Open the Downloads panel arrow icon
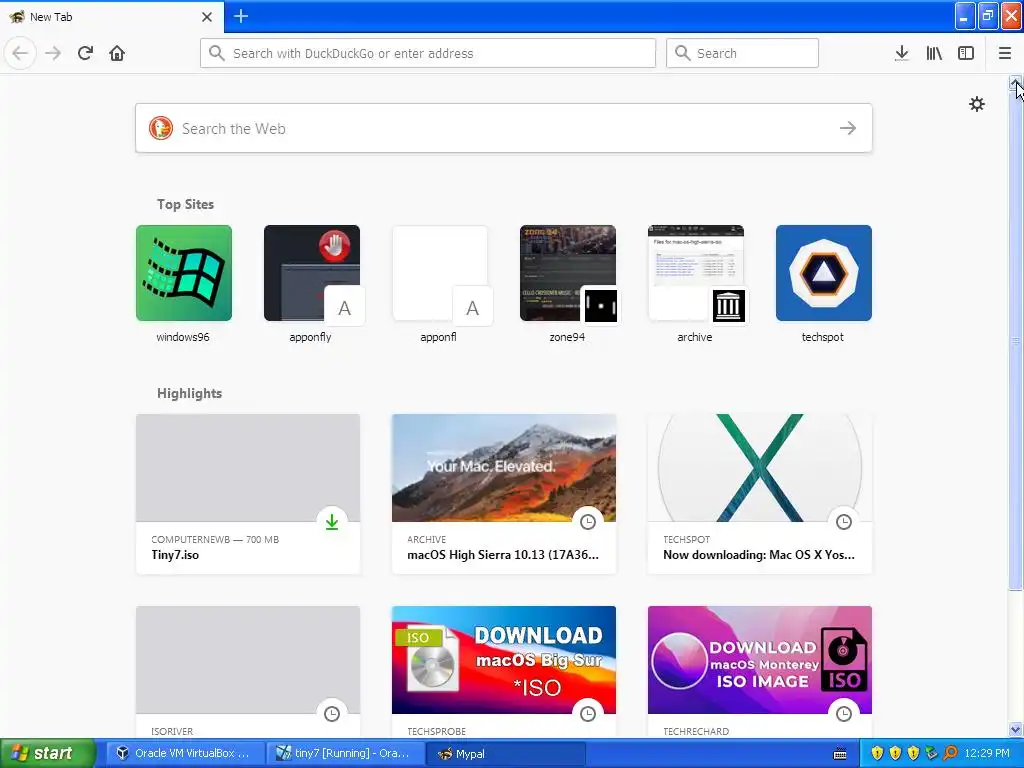Screen dimensions: 1024x768 (x=902, y=53)
